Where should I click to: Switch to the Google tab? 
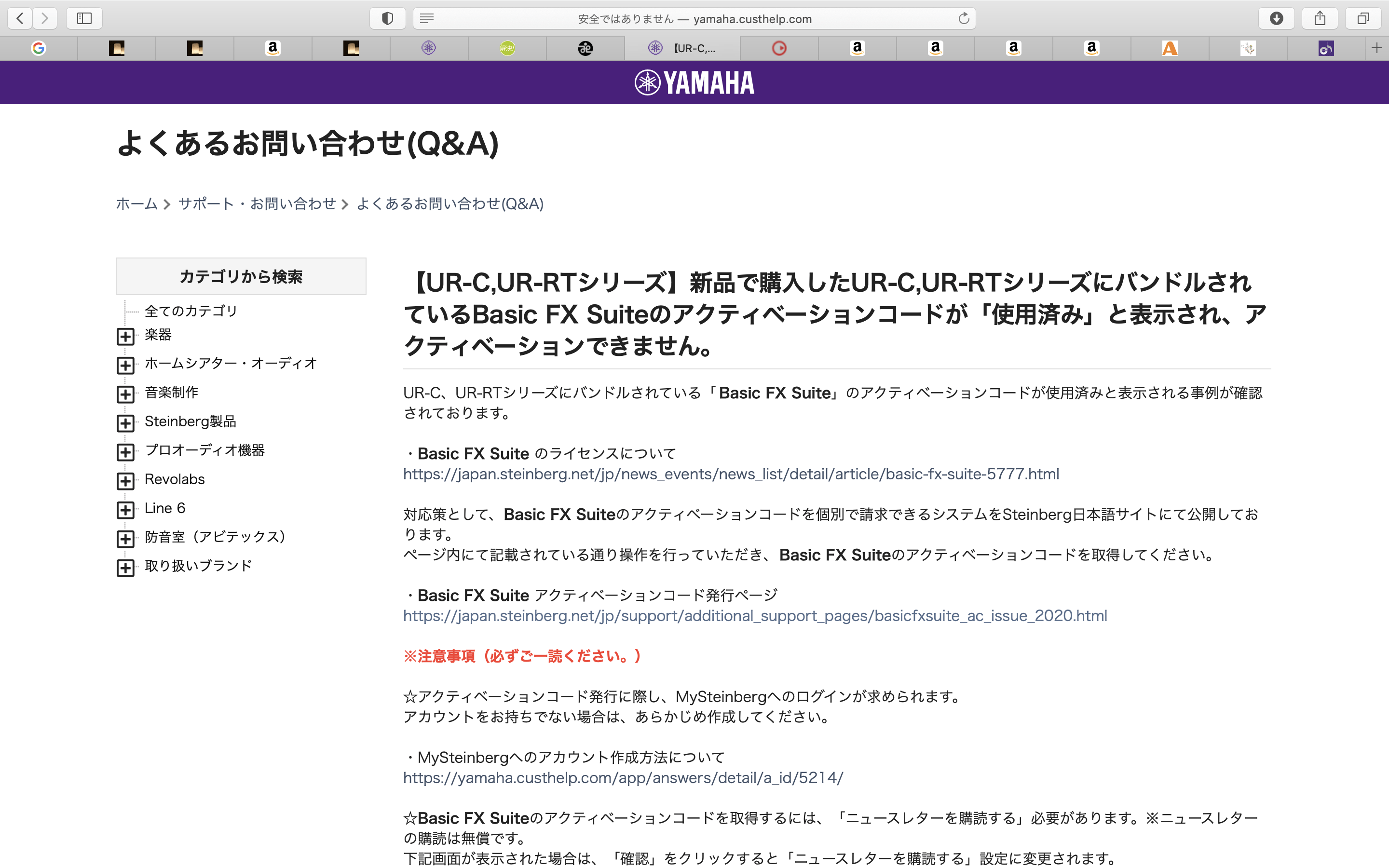pos(39,48)
